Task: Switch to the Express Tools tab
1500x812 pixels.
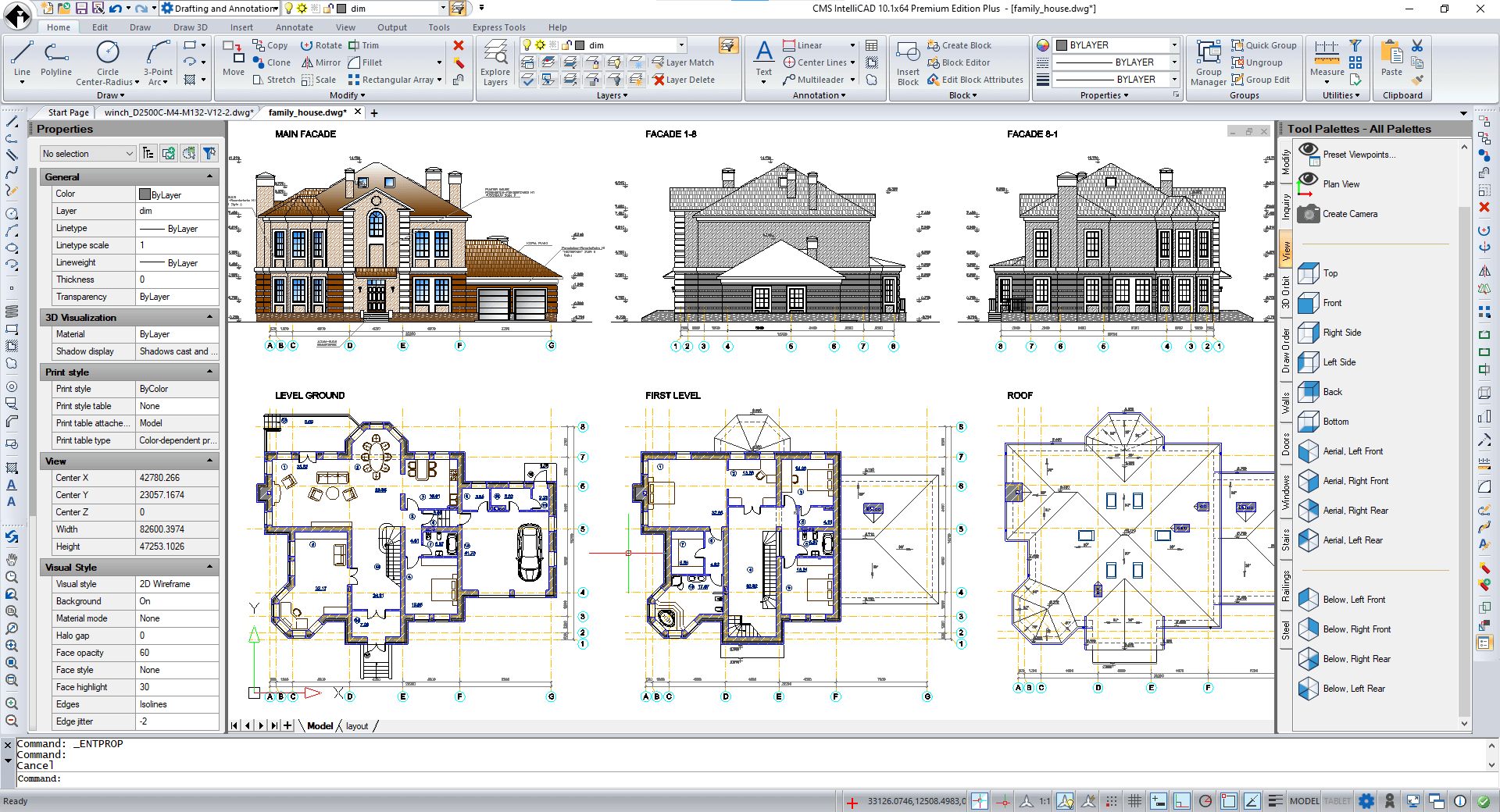Action: (498, 27)
